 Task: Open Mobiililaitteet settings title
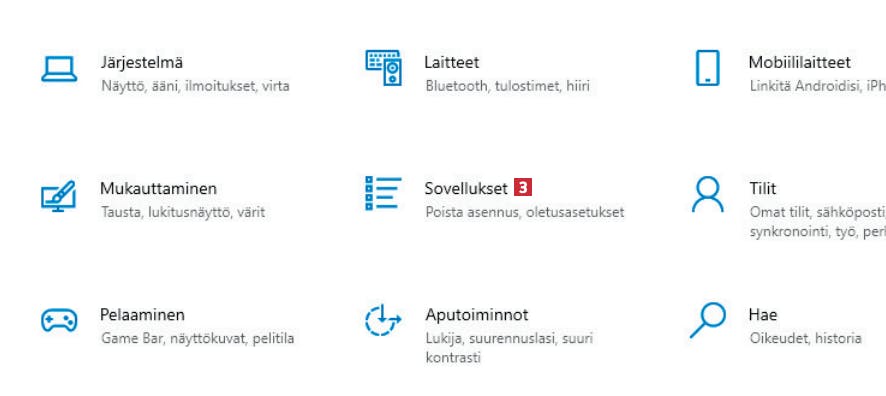(800, 62)
